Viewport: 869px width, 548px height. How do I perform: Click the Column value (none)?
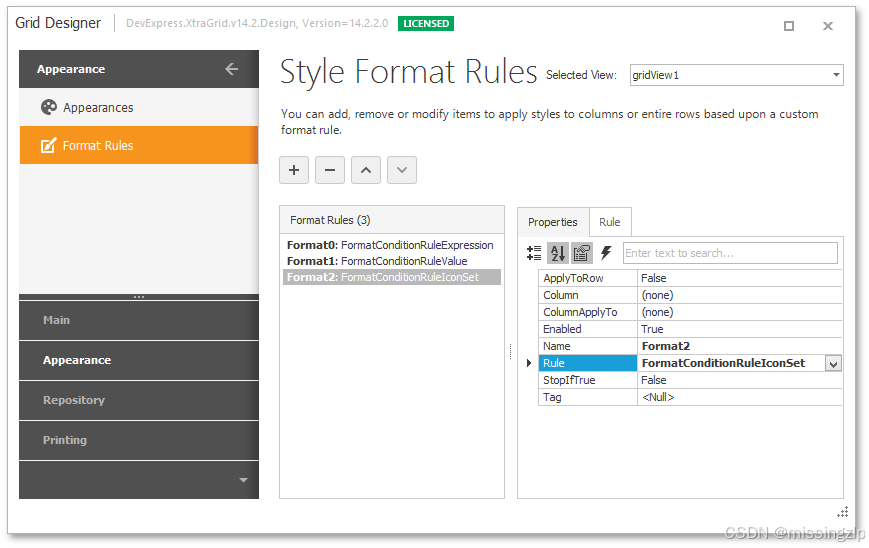[x=657, y=295]
